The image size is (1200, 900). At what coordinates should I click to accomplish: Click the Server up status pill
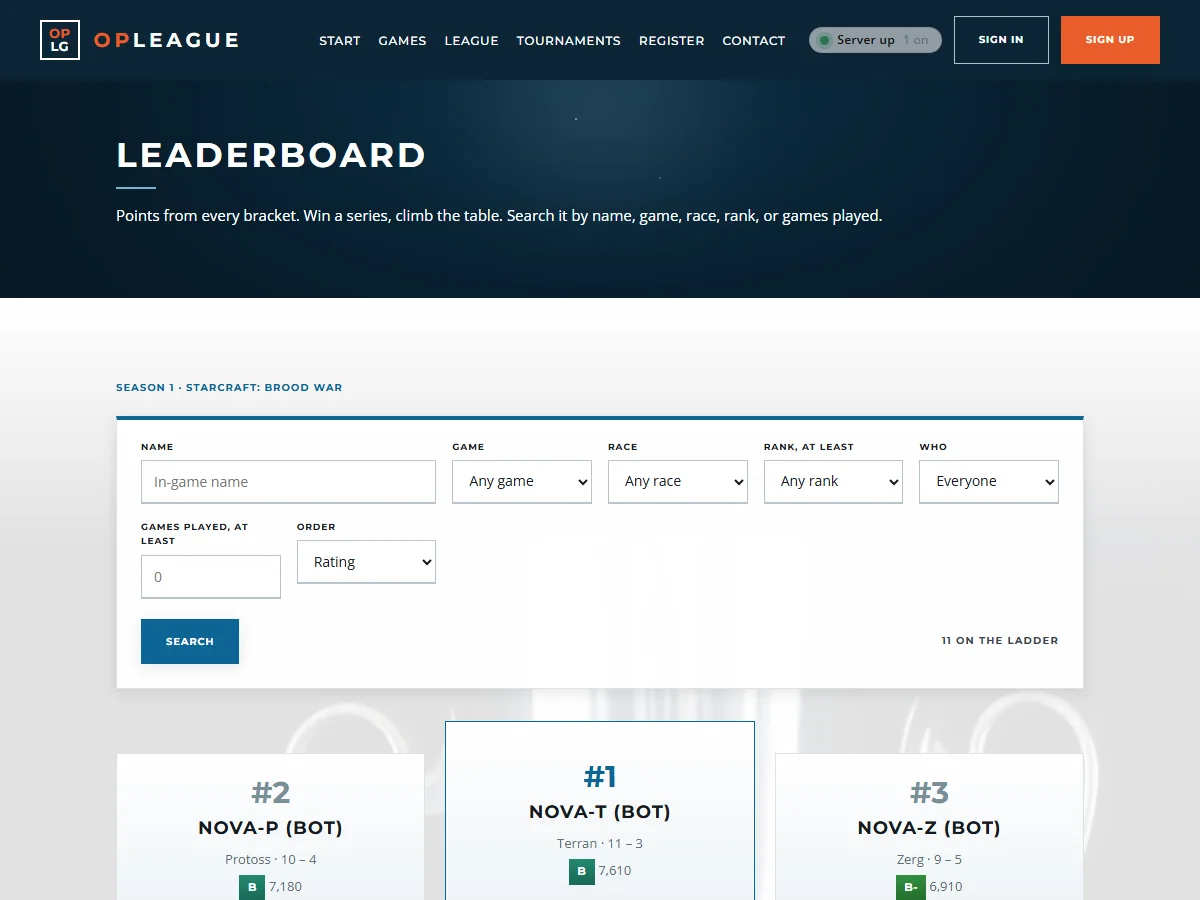pyautogui.click(x=875, y=40)
